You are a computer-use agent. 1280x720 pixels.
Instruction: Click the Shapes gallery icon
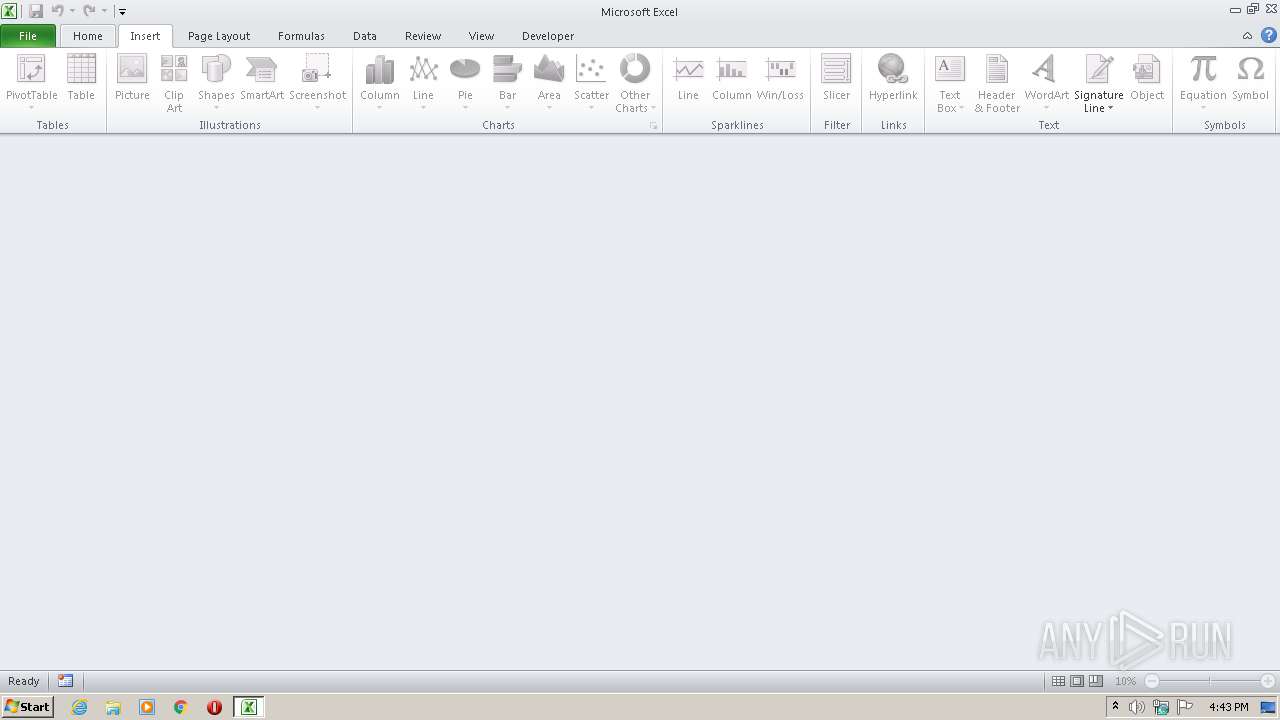(x=216, y=70)
